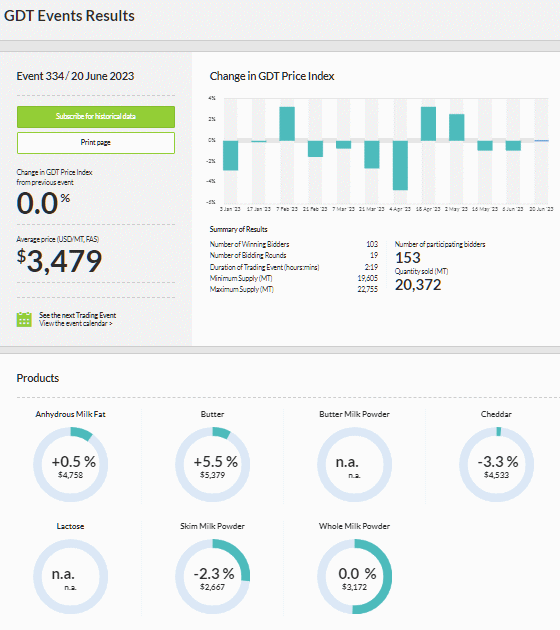
Task: Select the 7 Feb '23 chart bar
Action: tap(287, 124)
